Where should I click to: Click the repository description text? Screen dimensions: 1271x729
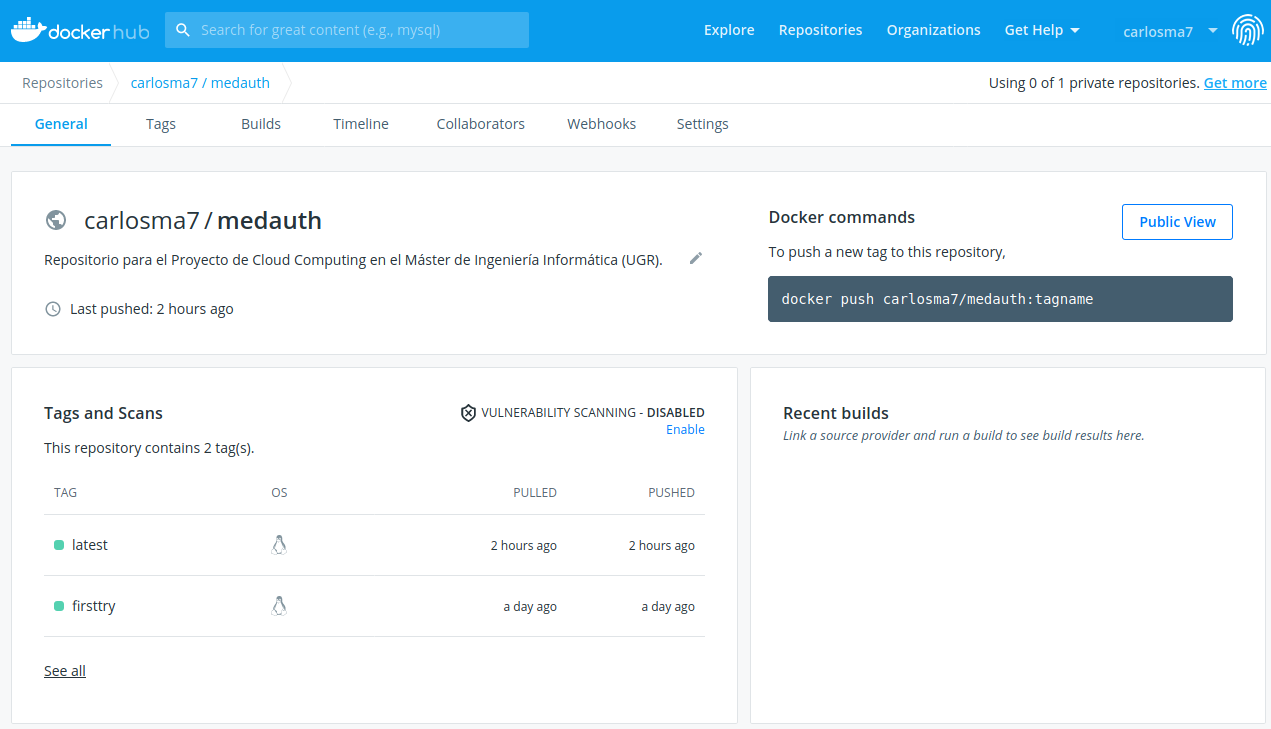[353, 260]
